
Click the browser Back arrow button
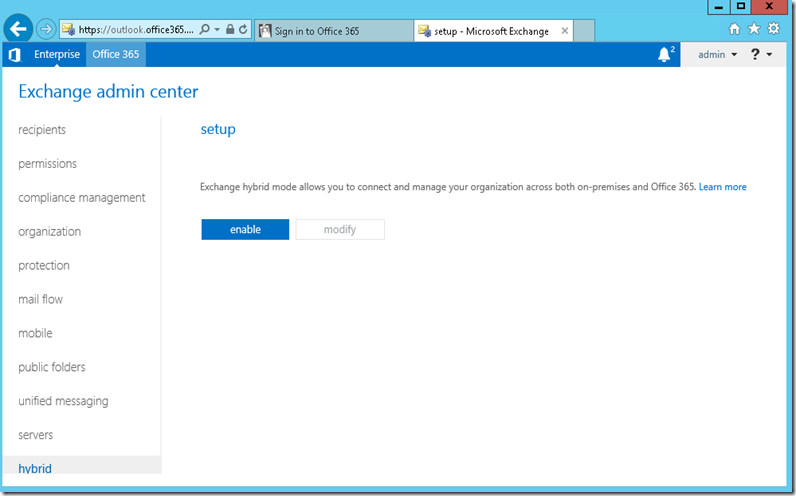(18, 29)
